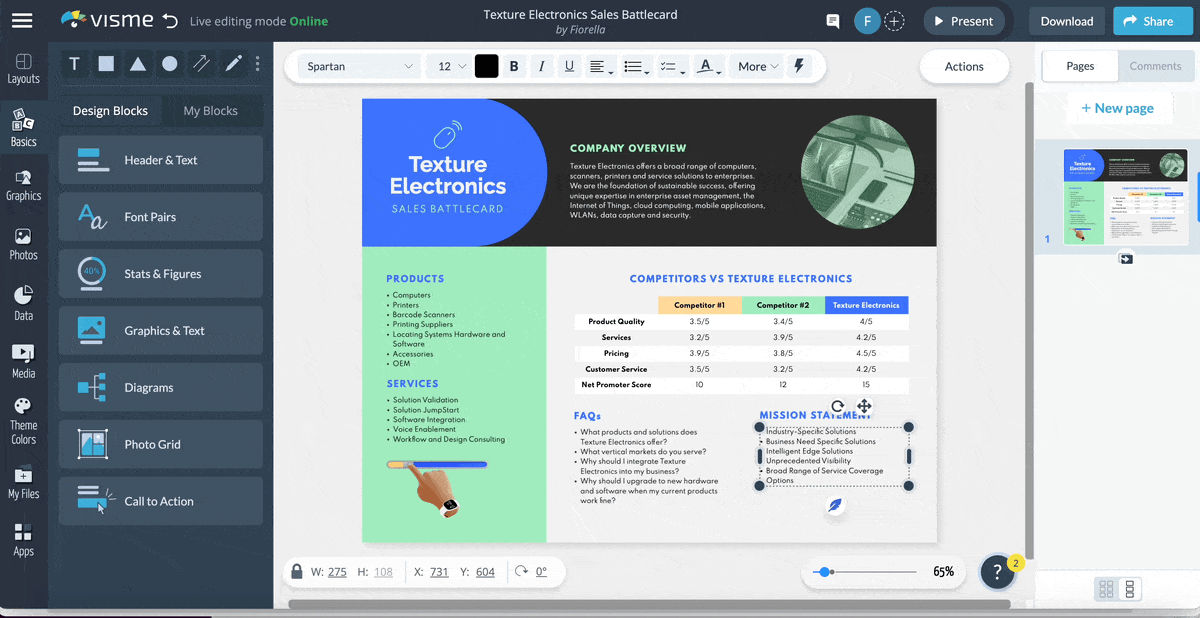The width and height of the screenshot is (1200, 618).
Task: Click the lightning bolt animation icon
Action: click(798, 66)
